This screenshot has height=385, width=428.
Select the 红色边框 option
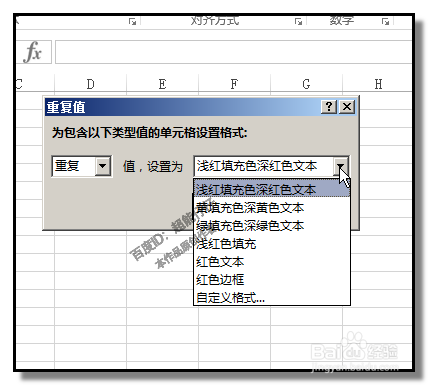coord(272,280)
